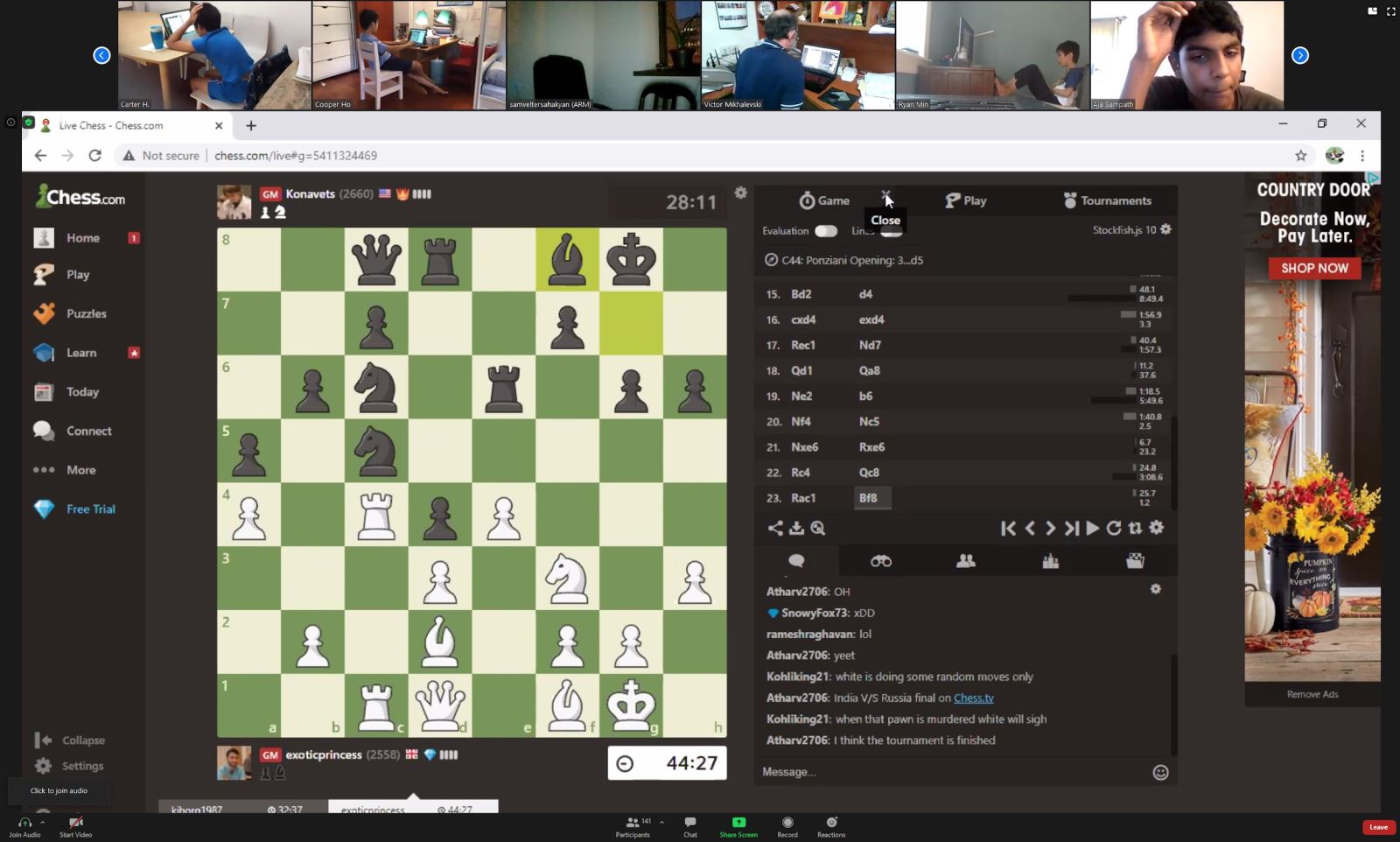Jump to last move

pos(1071,528)
